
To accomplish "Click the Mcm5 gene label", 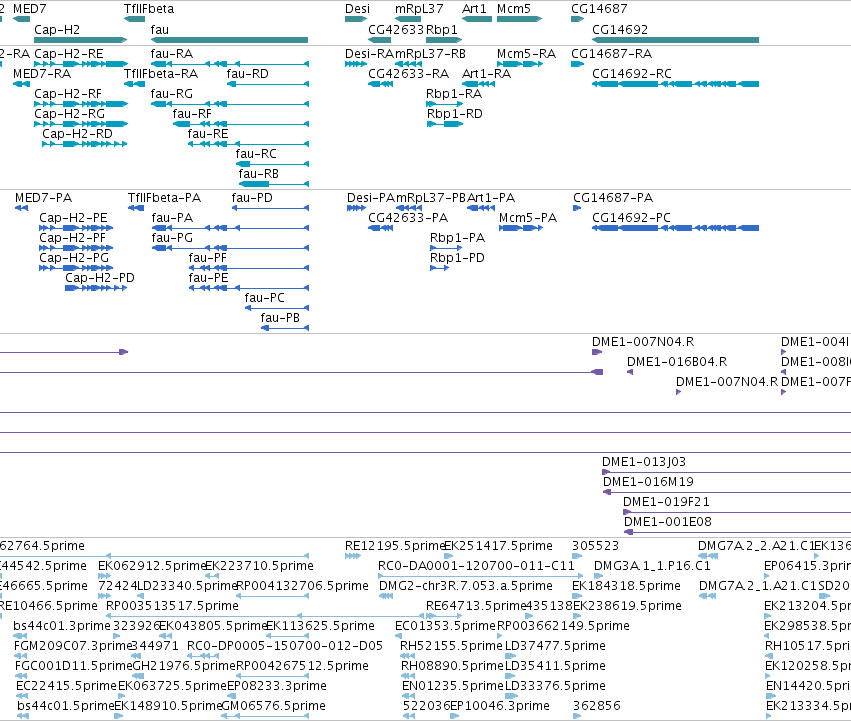I will [x=513, y=9].
